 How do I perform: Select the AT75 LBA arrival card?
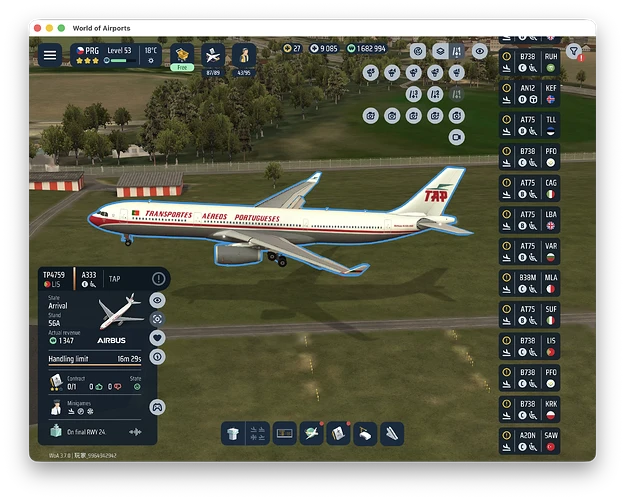[x=529, y=220]
